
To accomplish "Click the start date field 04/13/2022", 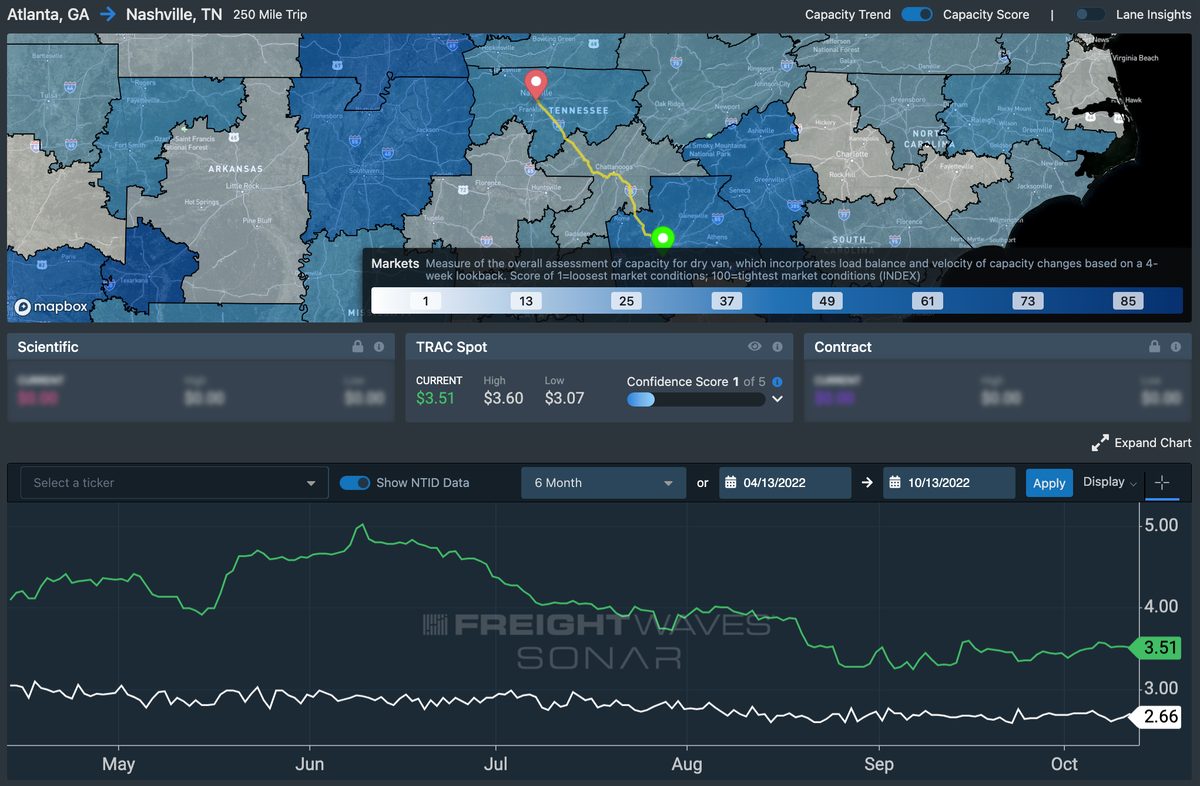I will point(786,483).
